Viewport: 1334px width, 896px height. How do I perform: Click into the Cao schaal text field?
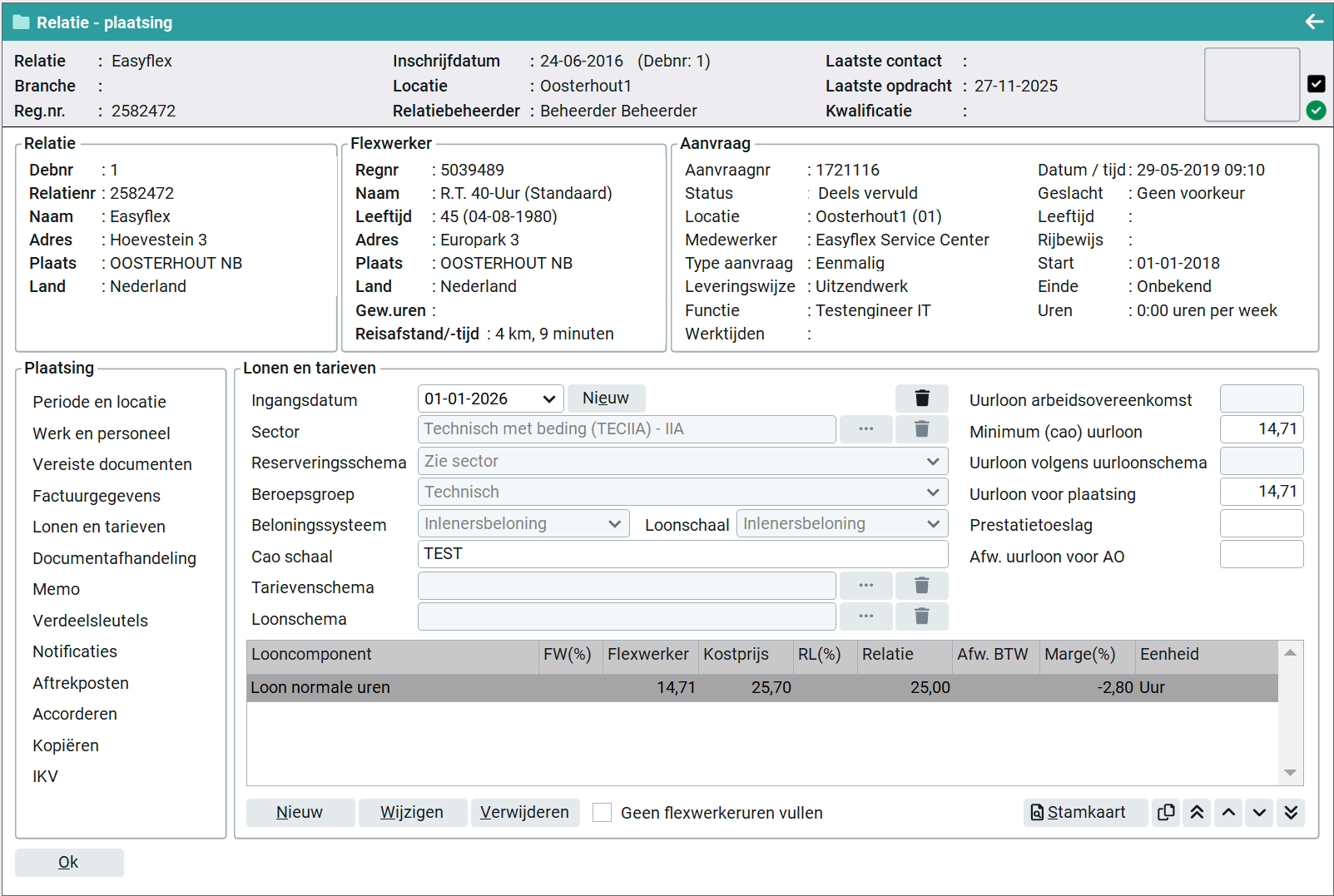click(x=682, y=555)
